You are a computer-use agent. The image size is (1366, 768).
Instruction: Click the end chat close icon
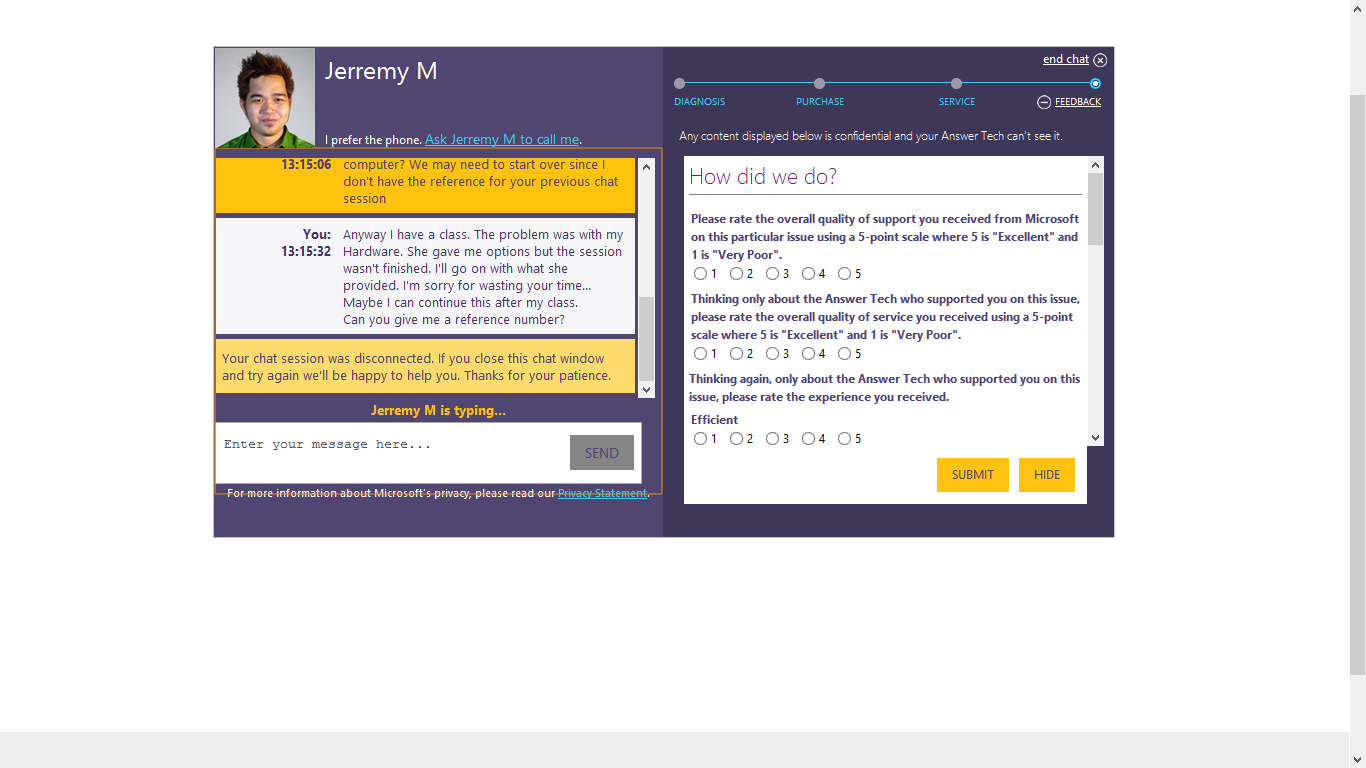1100,60
